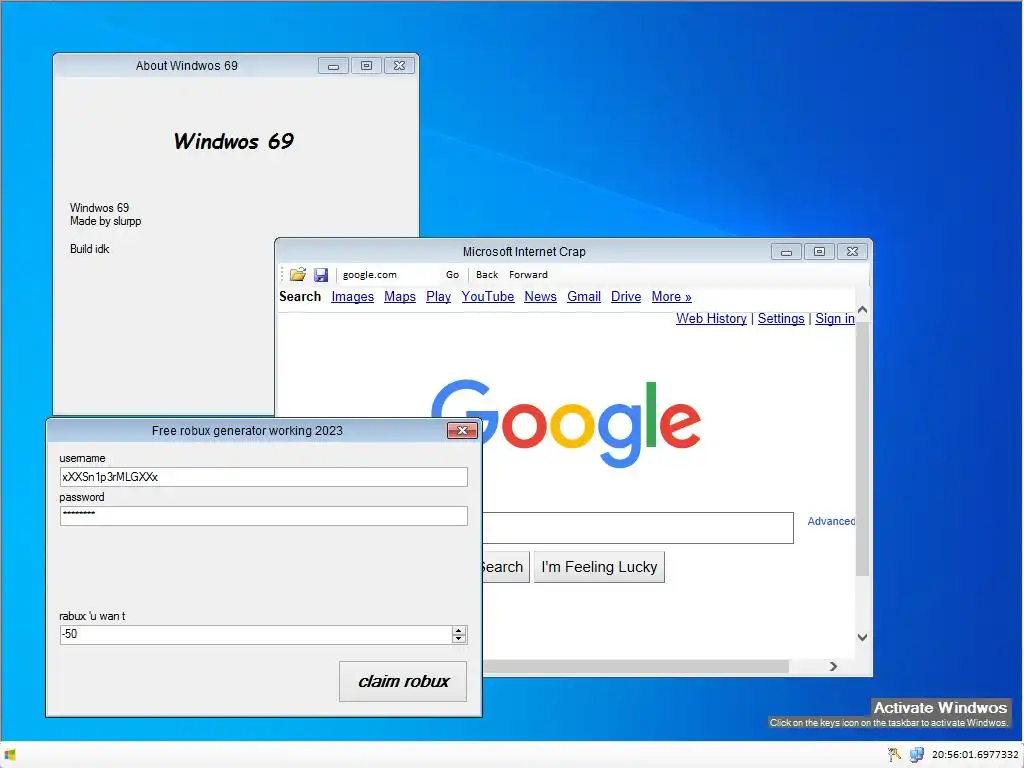This screenshot has height=768, width=1024.
Task: Click the password field in robux generator
Action: pos(264,516)
